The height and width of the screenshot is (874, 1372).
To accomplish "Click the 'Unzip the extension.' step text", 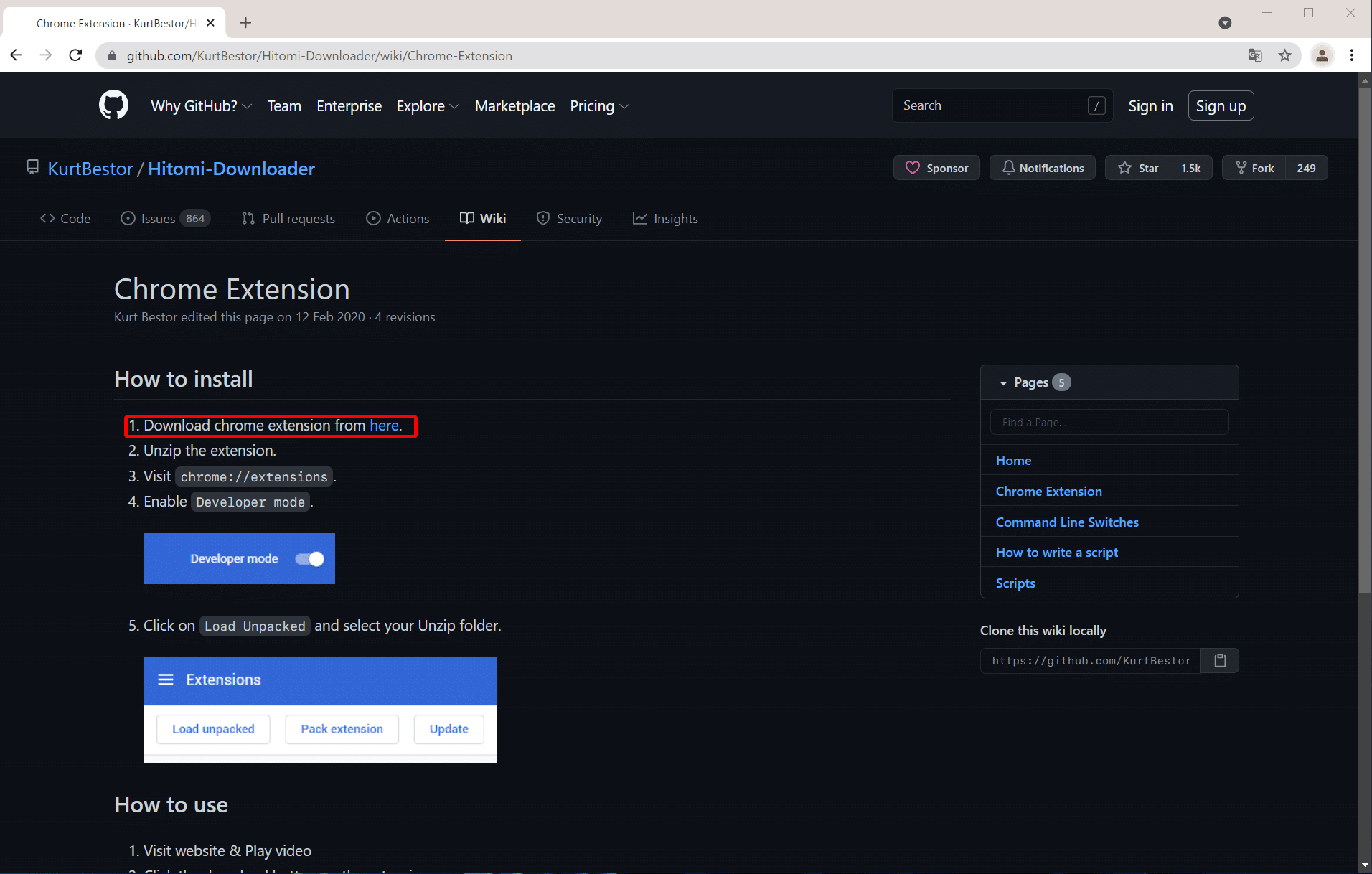I will point(210,451).
